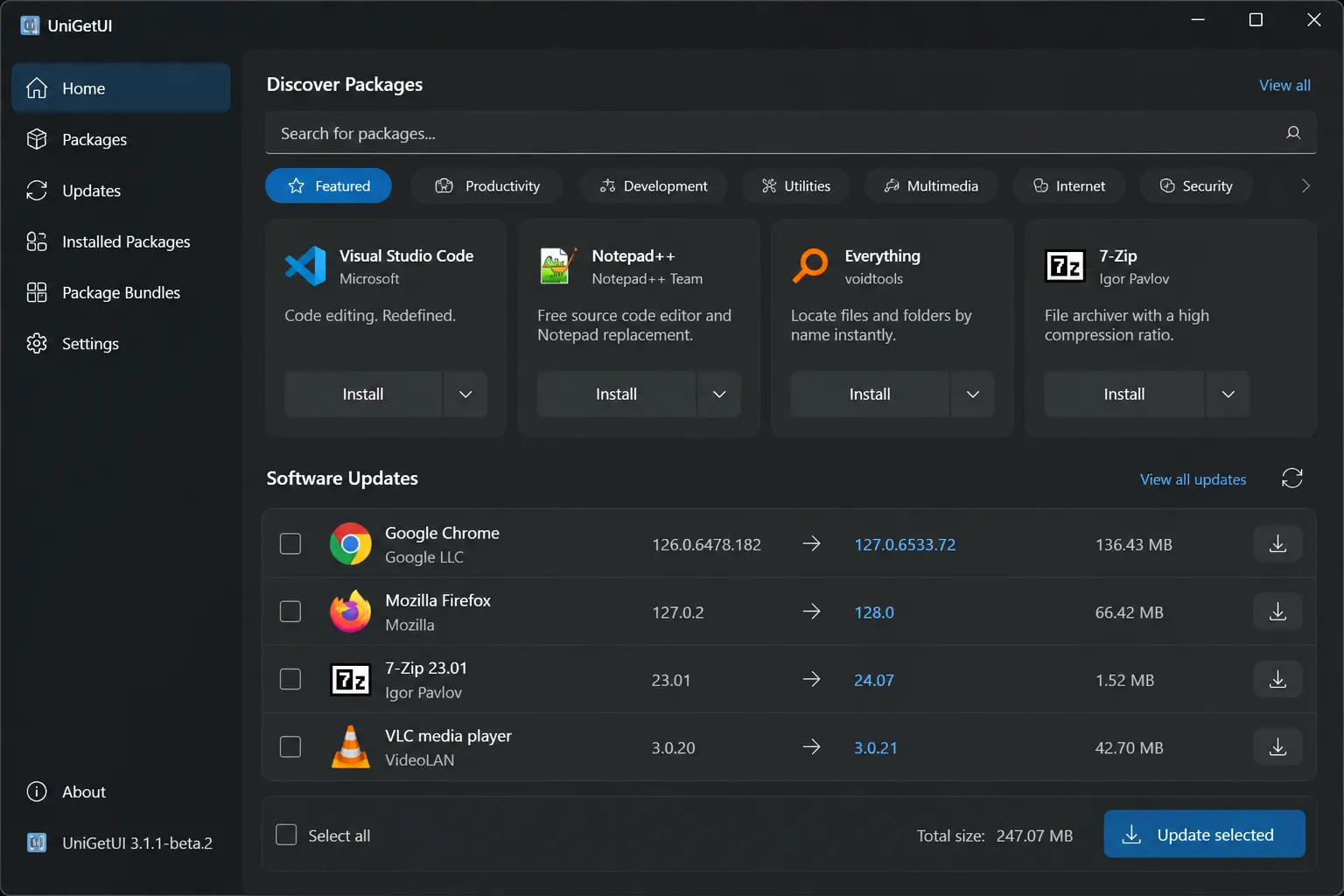The width and height of the screenshot is (1344, 896).
Task: Install 7-Zip from featured card
Action: [x=1124, y=394]
